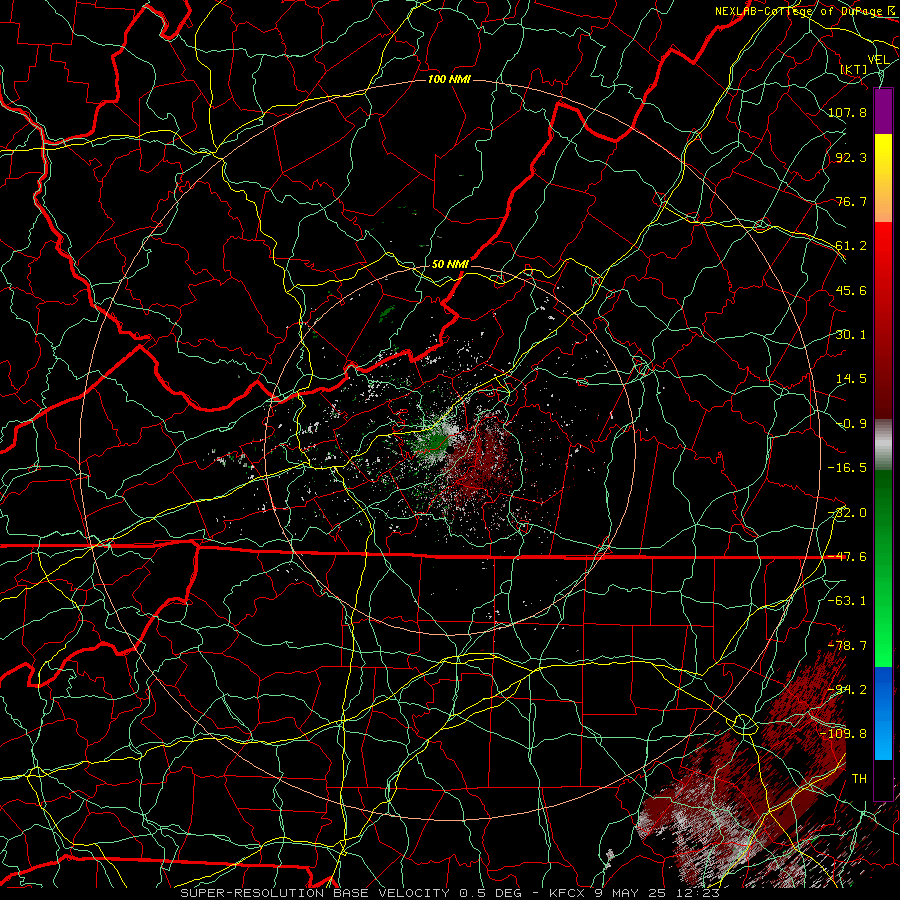Click the purple segment of the color bar
Image resolution: width=900 pixels, height=900 pixels.
pyautogui.click(x=883, y=111)
